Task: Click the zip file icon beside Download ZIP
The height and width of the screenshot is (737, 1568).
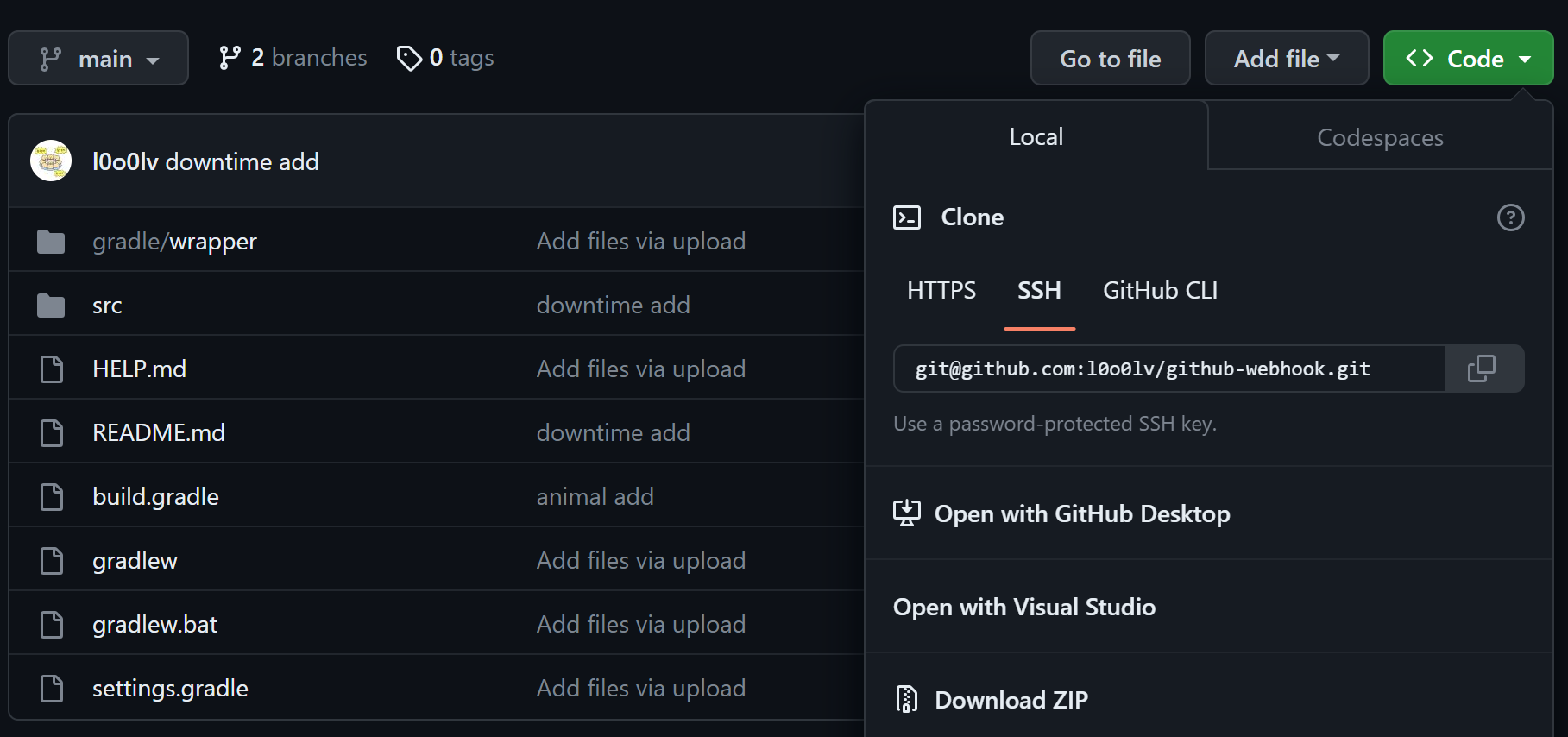Action: pyautogui.click(x=907, y=699)
